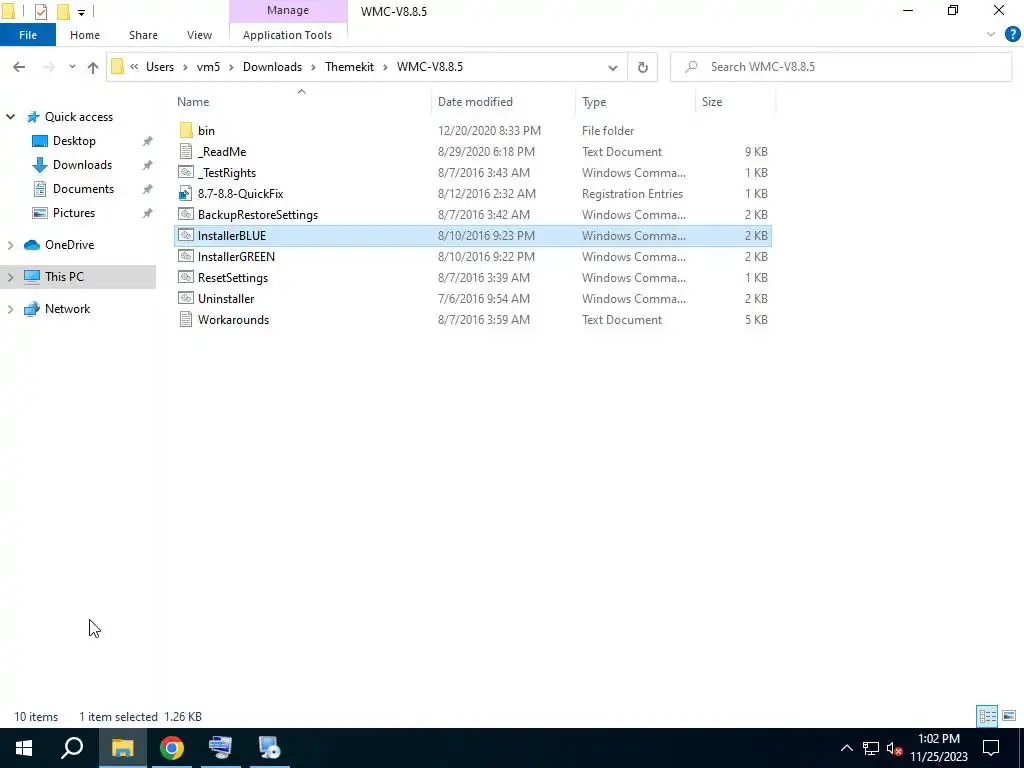The width and height of the screenshot is (1024, 768).
Task: Click the Search WMC-V8.8.5 field
Action: pyautogui.click(x=841, y=67)
